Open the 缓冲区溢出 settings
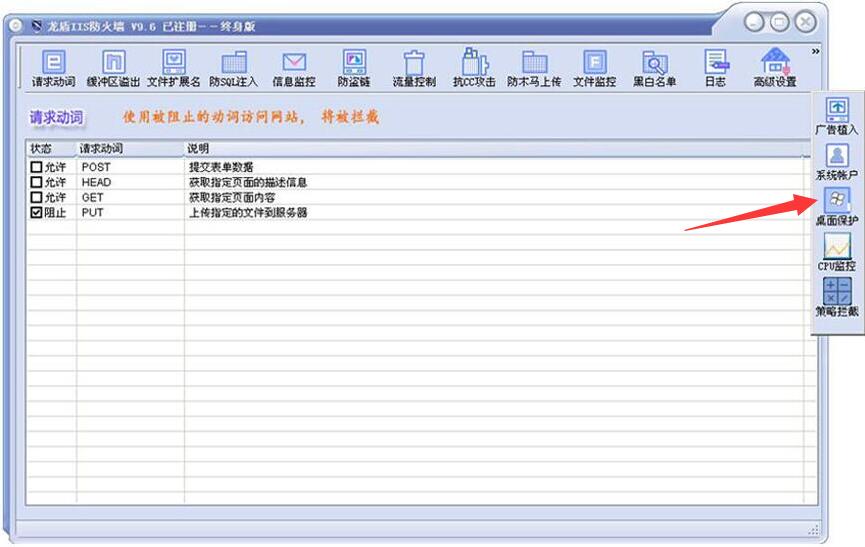The width and height of the screenshot is (865, 547). (113, 68)
